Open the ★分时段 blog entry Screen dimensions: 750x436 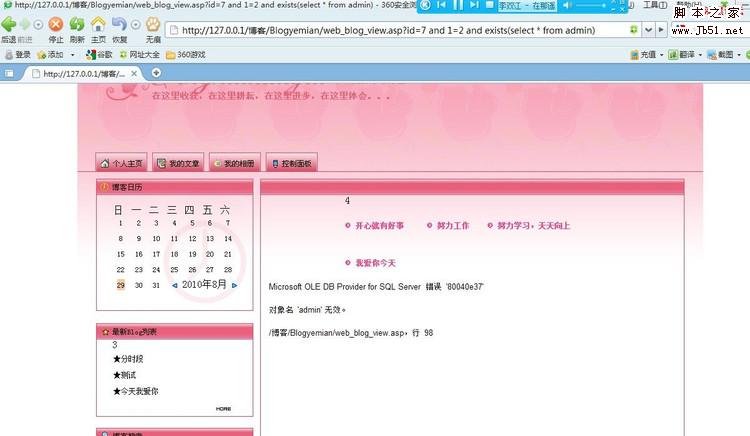pos(128,359)
